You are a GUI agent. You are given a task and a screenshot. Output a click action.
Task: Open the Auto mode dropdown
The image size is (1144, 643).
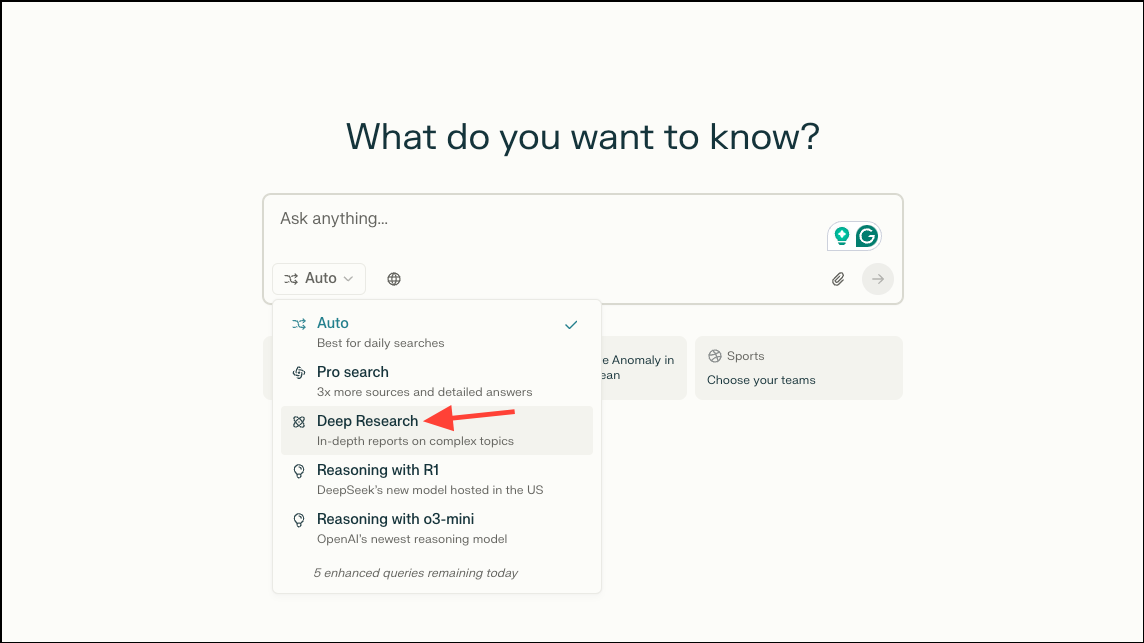319,278
